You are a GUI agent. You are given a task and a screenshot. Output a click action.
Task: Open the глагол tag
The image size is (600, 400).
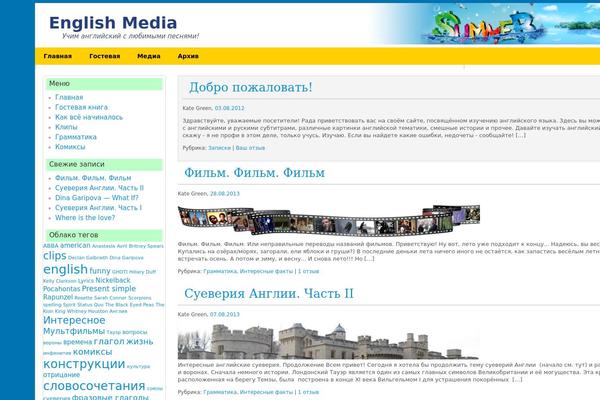(x=109, y=341)
